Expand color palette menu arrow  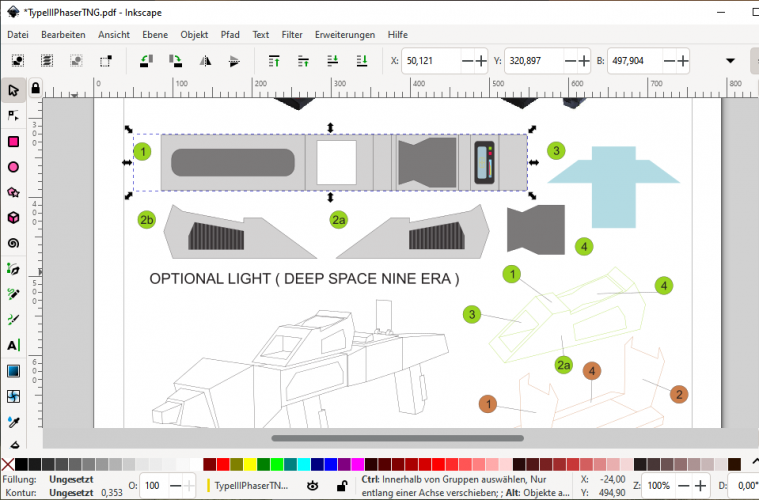coord(755,462)
